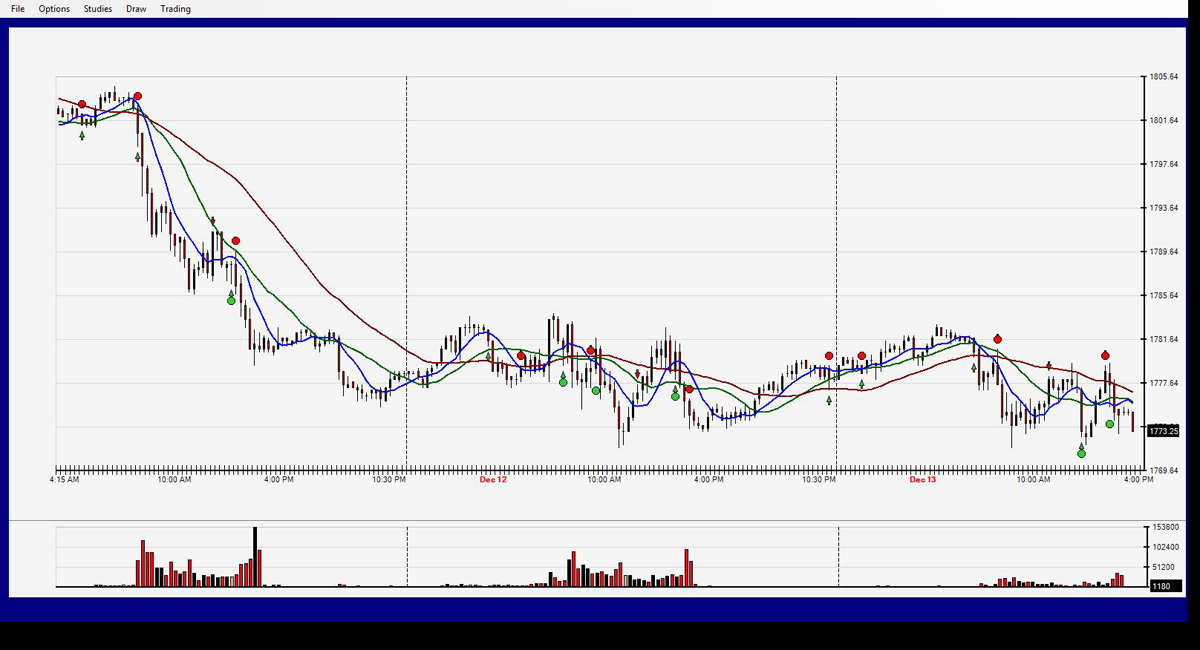This screenshot has height=650, width=1200.
Task: Click the current price tag 1773.25
Action: 1163,431
